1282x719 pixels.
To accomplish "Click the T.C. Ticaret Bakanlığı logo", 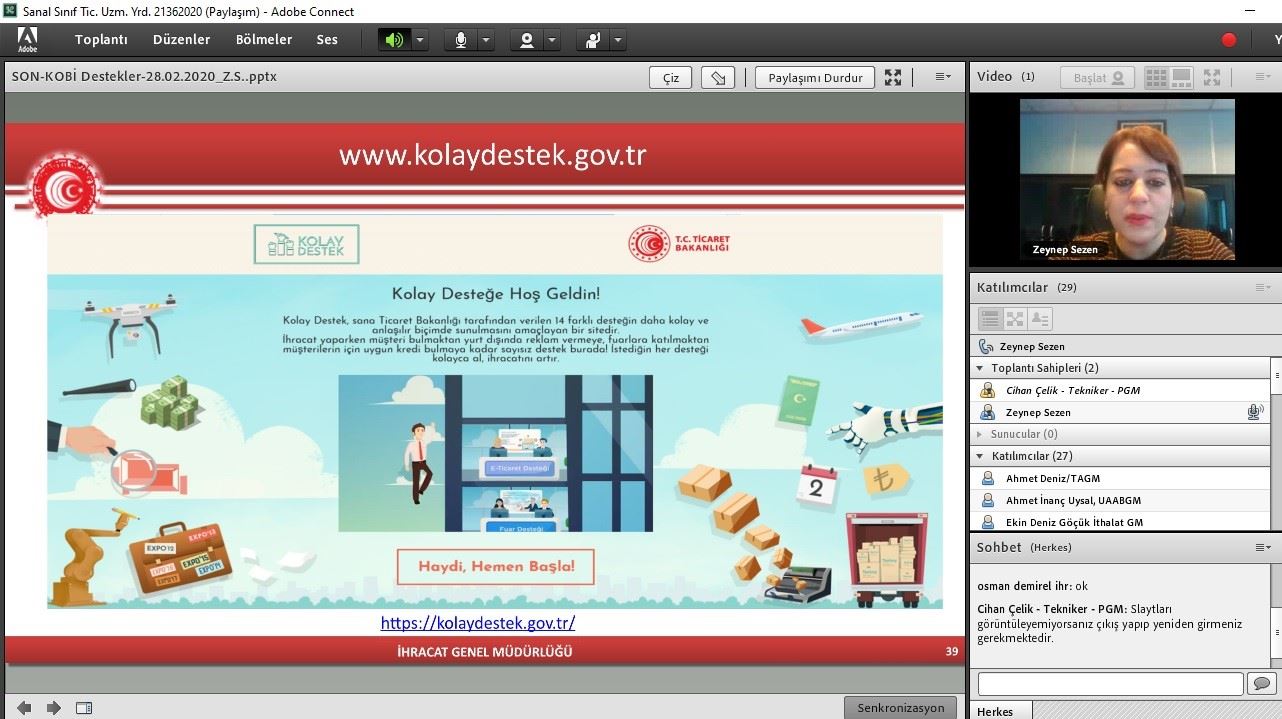I will click(x=679, y=244).
